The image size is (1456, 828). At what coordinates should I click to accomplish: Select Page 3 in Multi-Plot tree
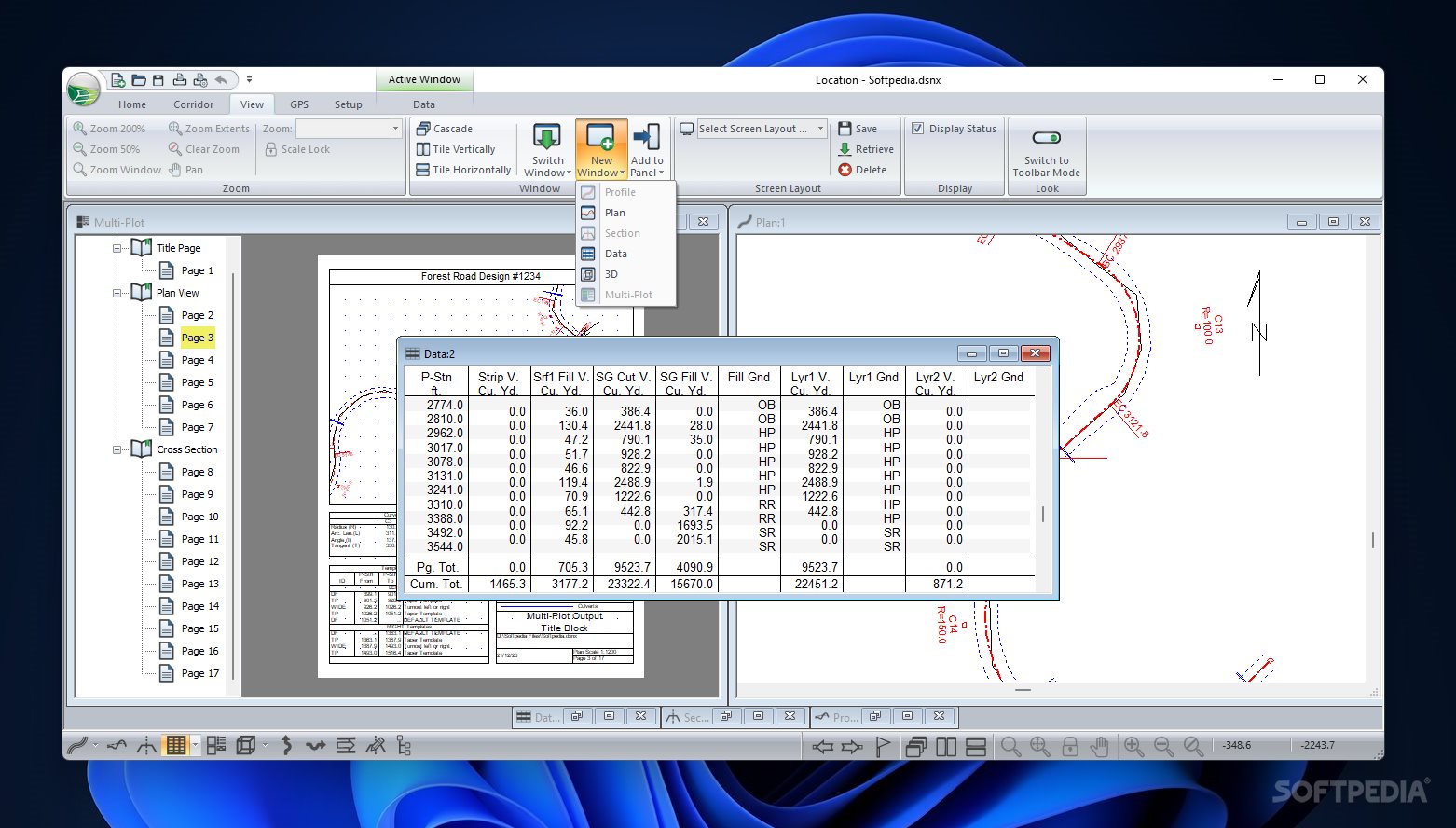(x=197, y=338)
